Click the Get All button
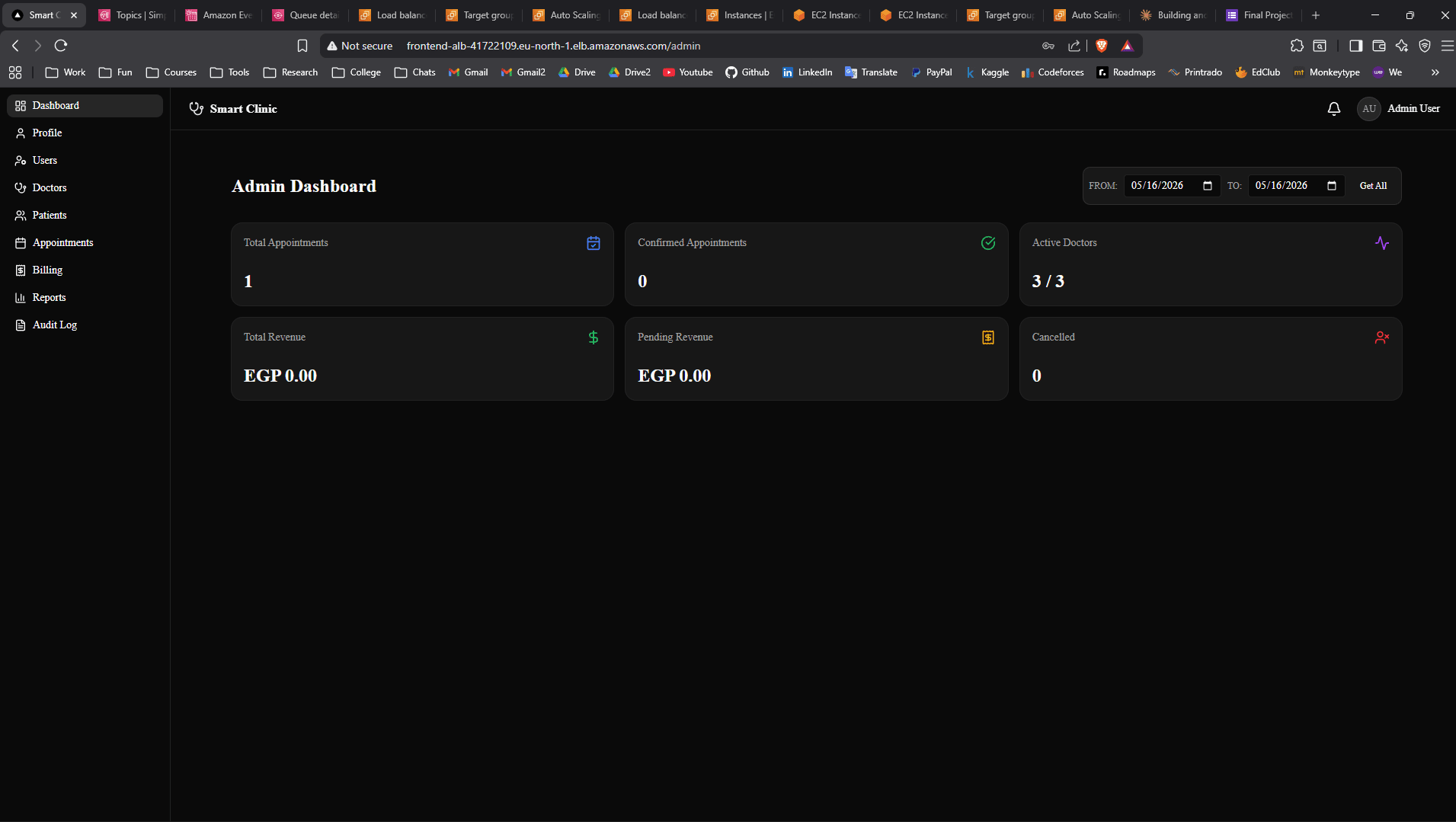Viewport: 1456px width, 822px height. click(1373, 186)
